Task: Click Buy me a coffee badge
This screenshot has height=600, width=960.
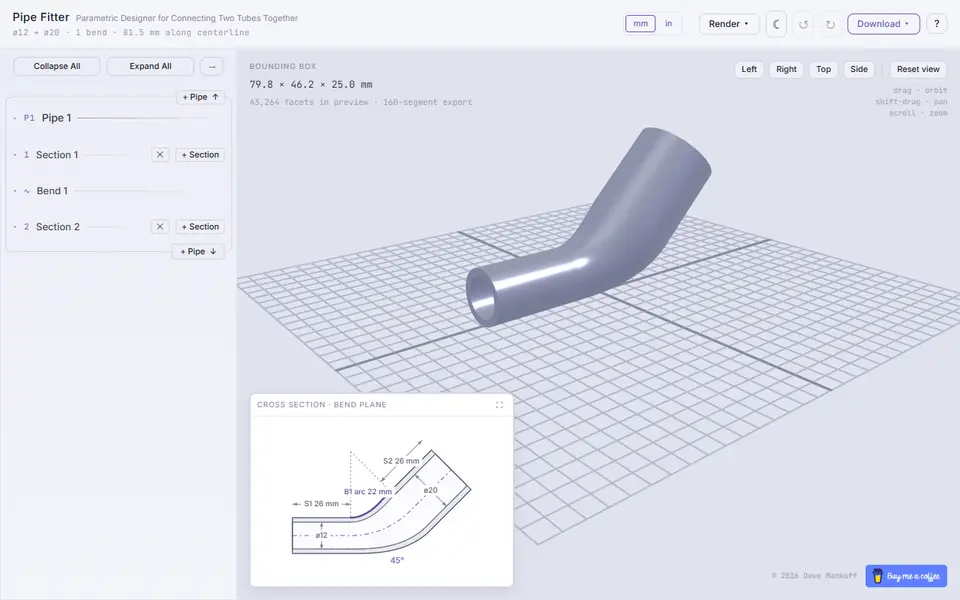Action: coord(906,576)
